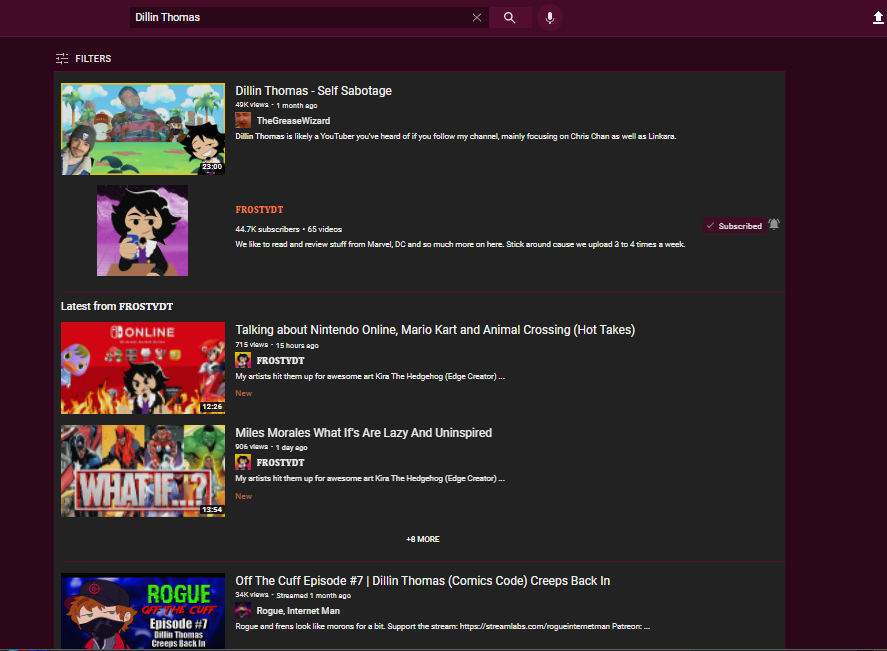The height and width of the screenshot is (651, 887).
Task: Start voice search with microphone icon
Action: click(x=549, y=18)
